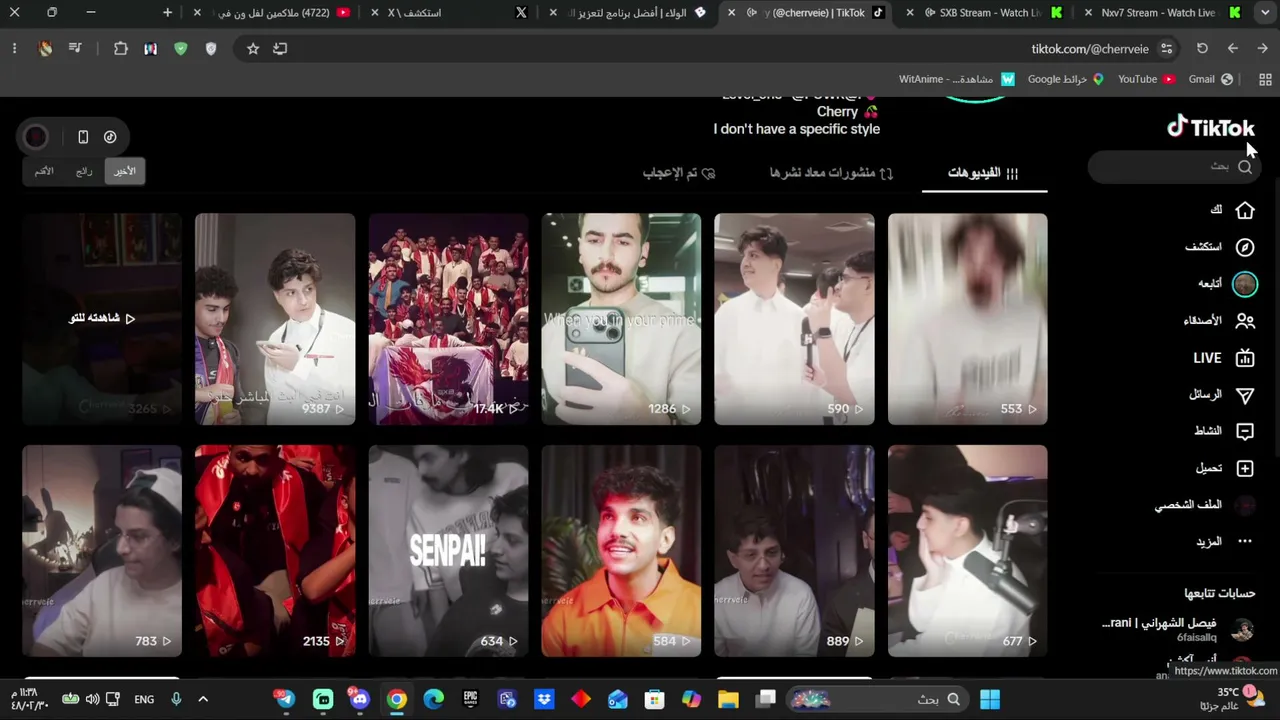Open a new browser tab
This screenshot has width=1280, height=720.
click(x=167, y=13)
